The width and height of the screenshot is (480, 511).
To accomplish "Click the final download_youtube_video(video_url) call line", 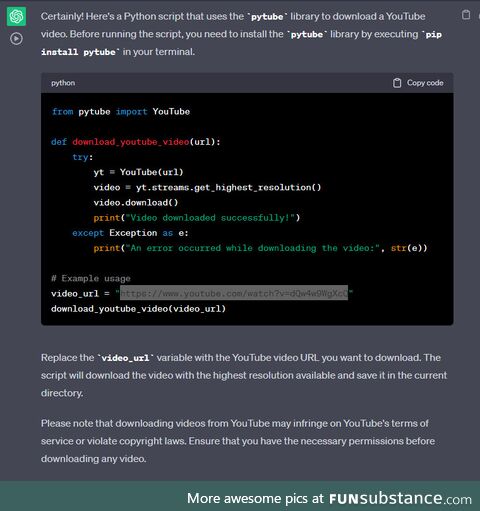I will click(138, 309).
